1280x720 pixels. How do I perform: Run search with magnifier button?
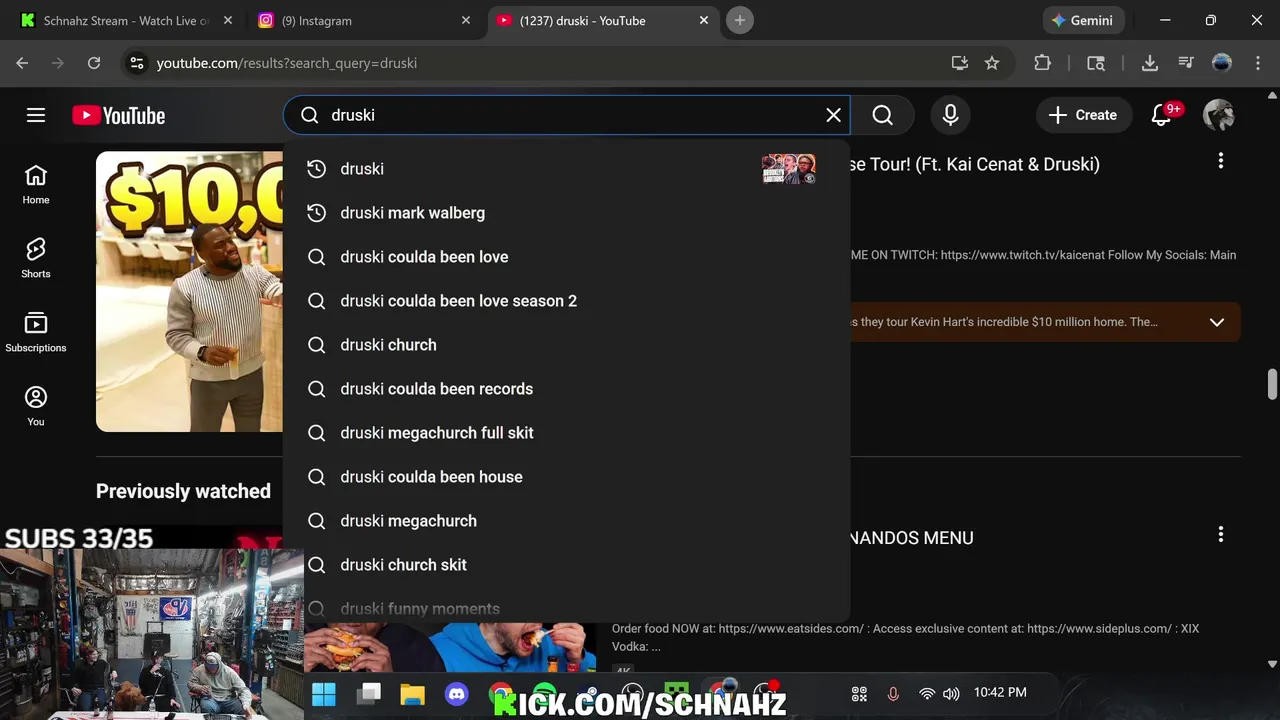[x=882, y=115]
